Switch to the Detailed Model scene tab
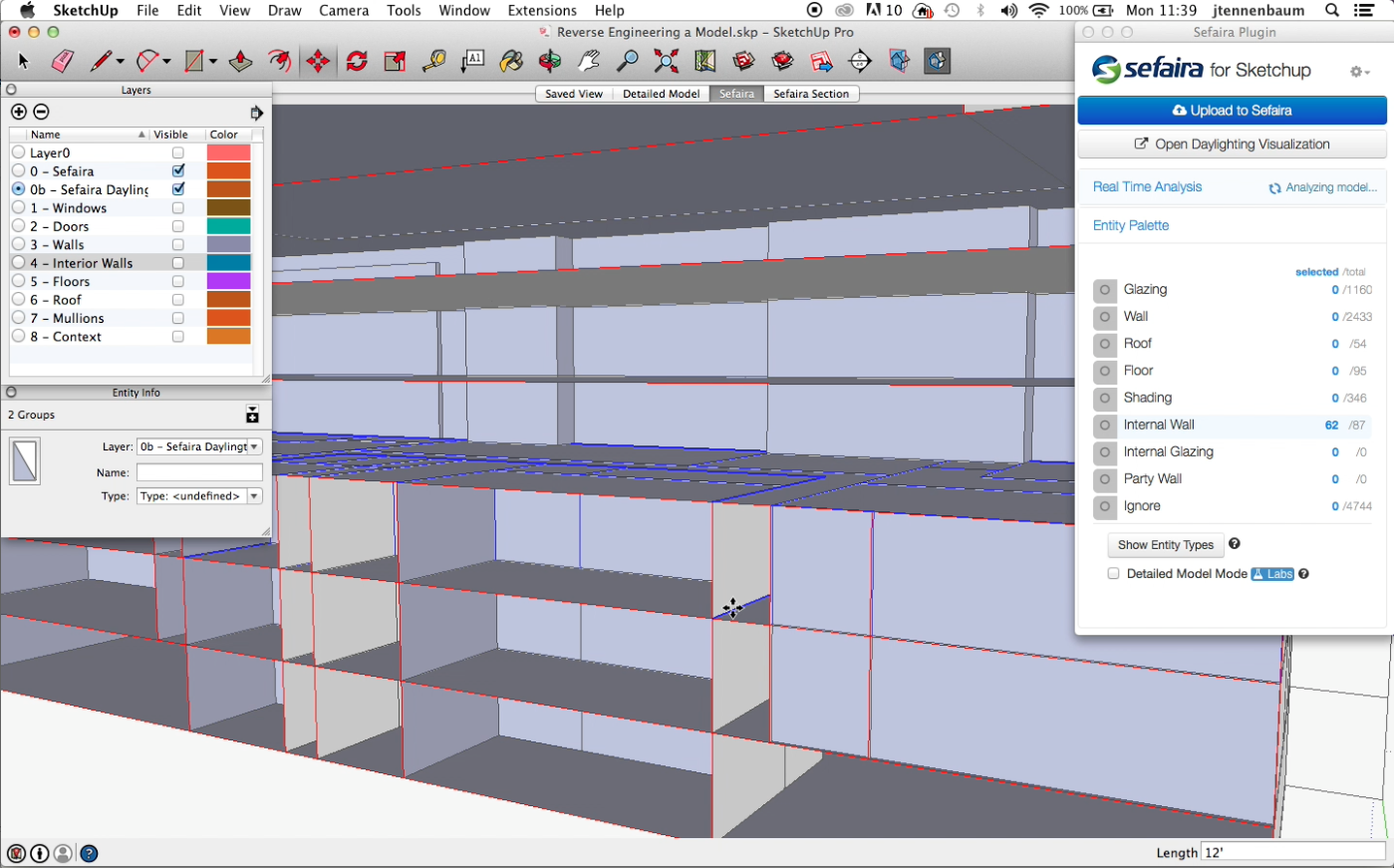This screenshot has width=1394, height=868. coord(661,94)
